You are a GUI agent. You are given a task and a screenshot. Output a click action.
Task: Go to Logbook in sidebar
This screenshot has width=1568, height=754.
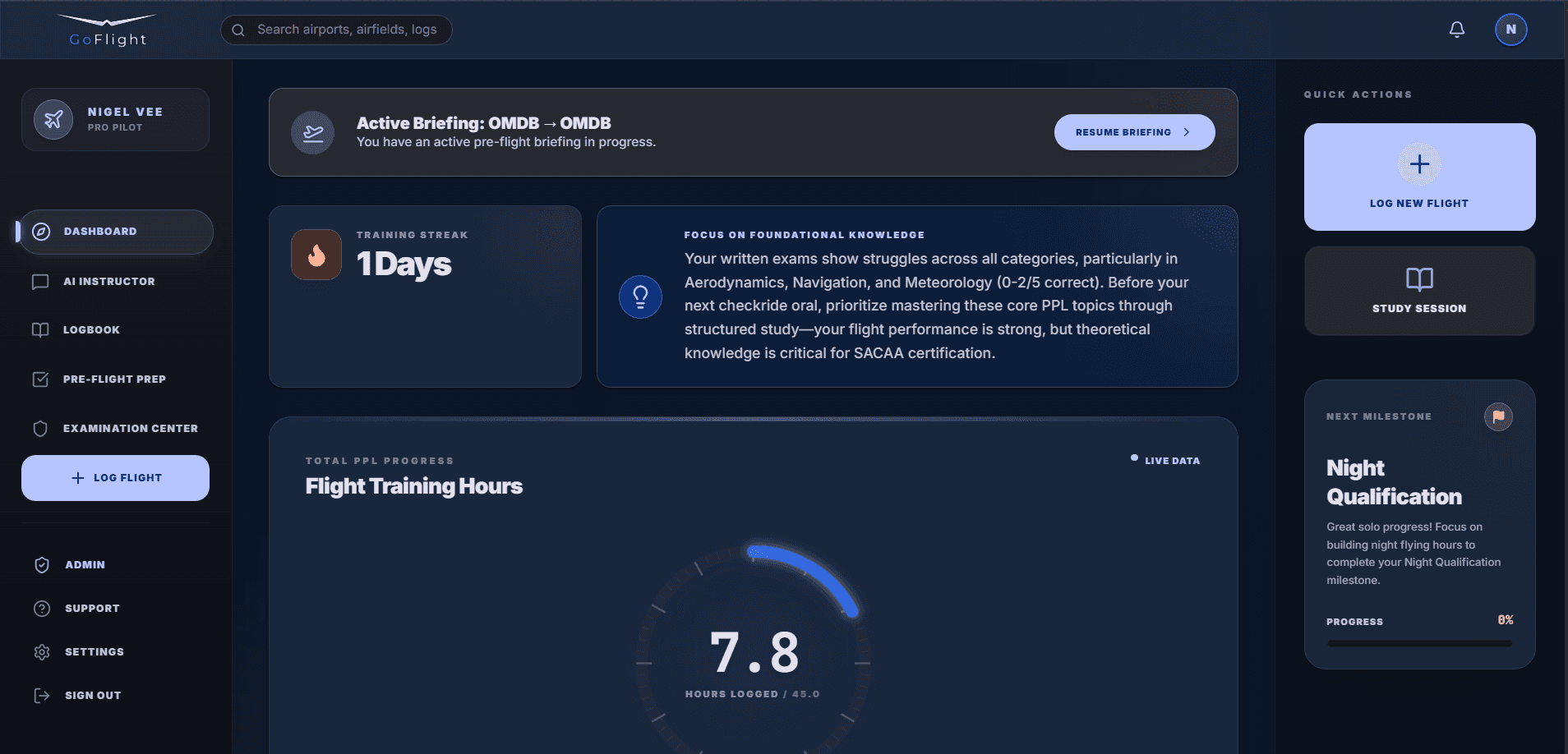tap(115, 330)
